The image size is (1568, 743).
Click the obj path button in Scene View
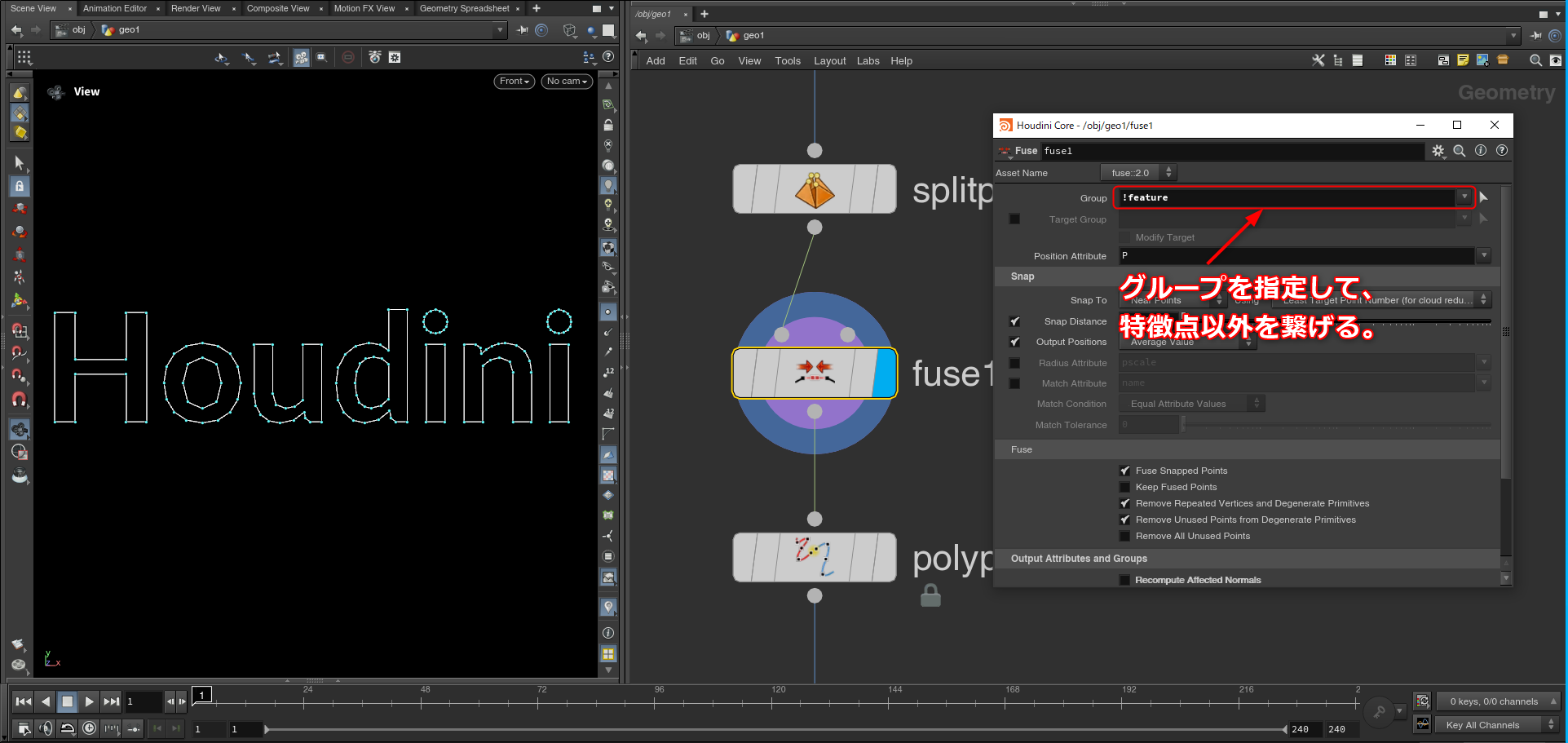(71, 30)
